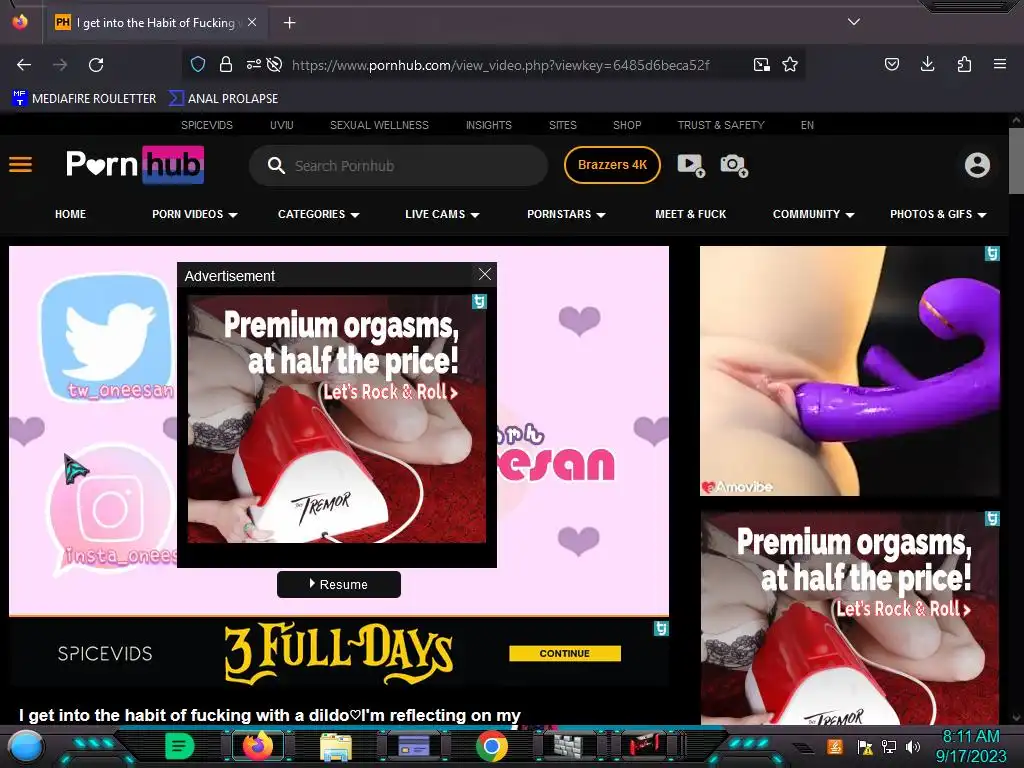Expand the PHOTOS & GIFS dropdown
This screenshot has height=768, width=1024.
point(938,214)
